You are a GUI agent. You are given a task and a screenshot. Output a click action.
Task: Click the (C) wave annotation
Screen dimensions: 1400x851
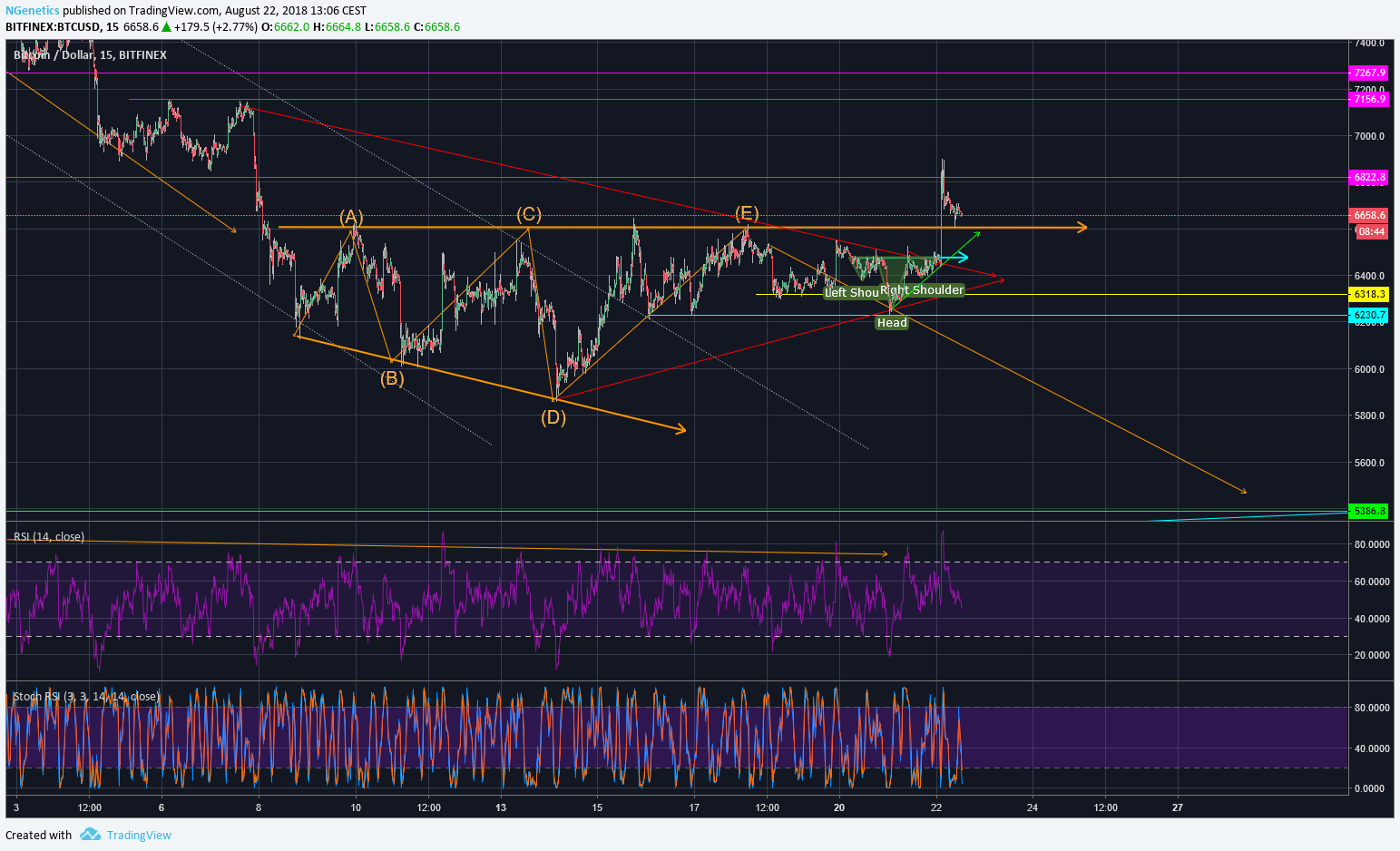[529, 214]
